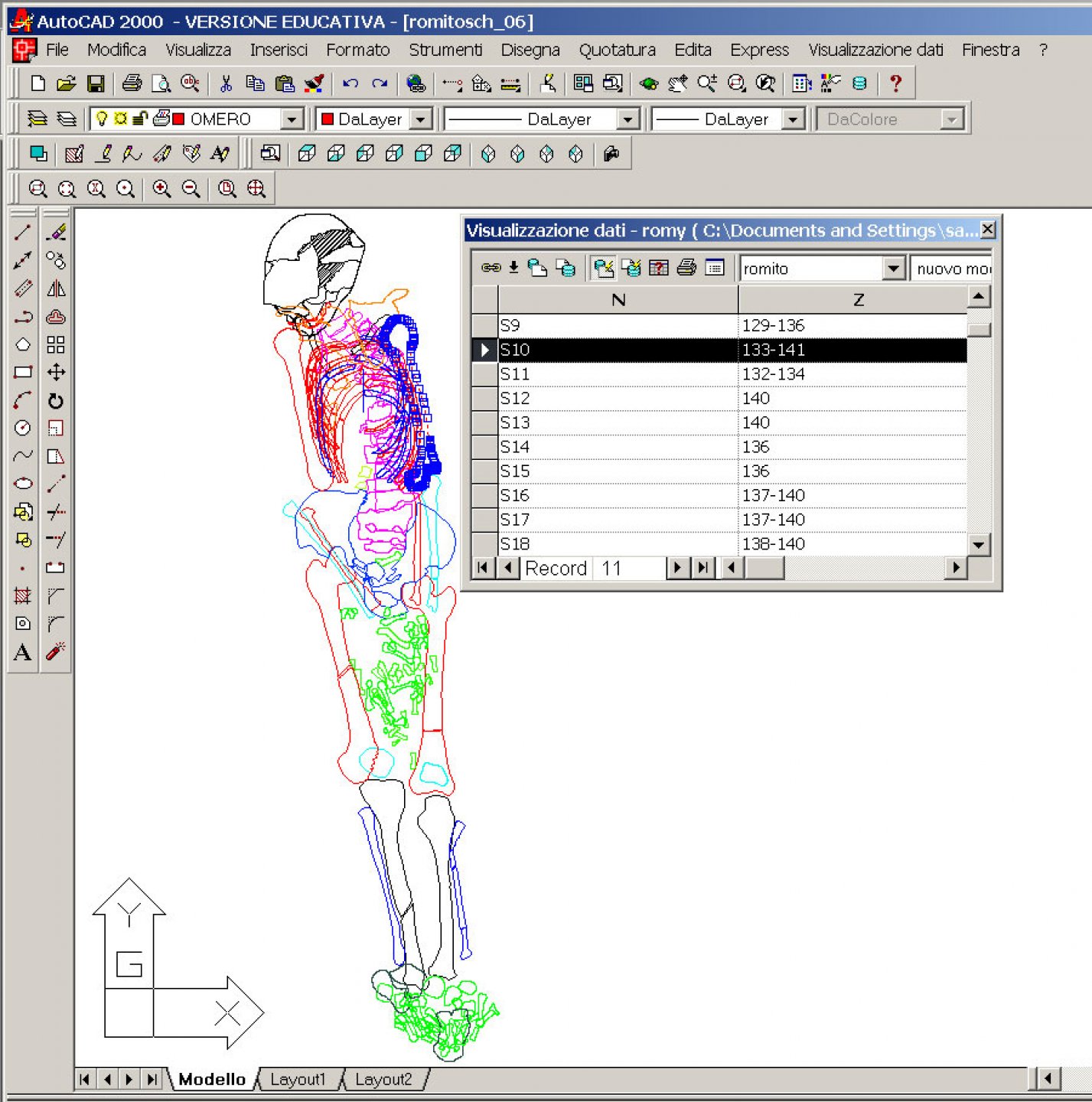This screenshot has height=1102, width=1092.
Task: Toggle OMERO layer freeze sun icon
Action: [x=120, y=119]
